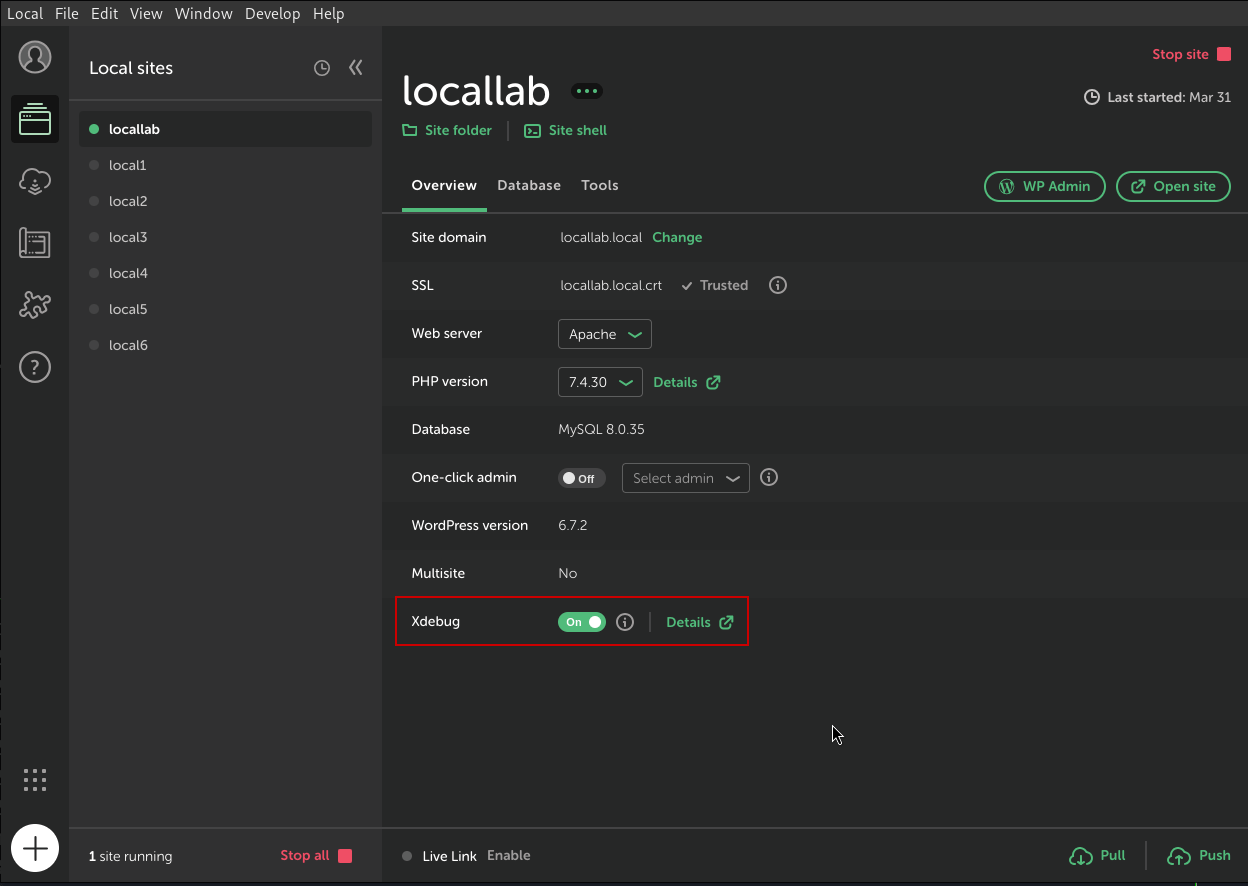Click the add new site plus button
Viewport: 1248px width, 886px height.
35,849
